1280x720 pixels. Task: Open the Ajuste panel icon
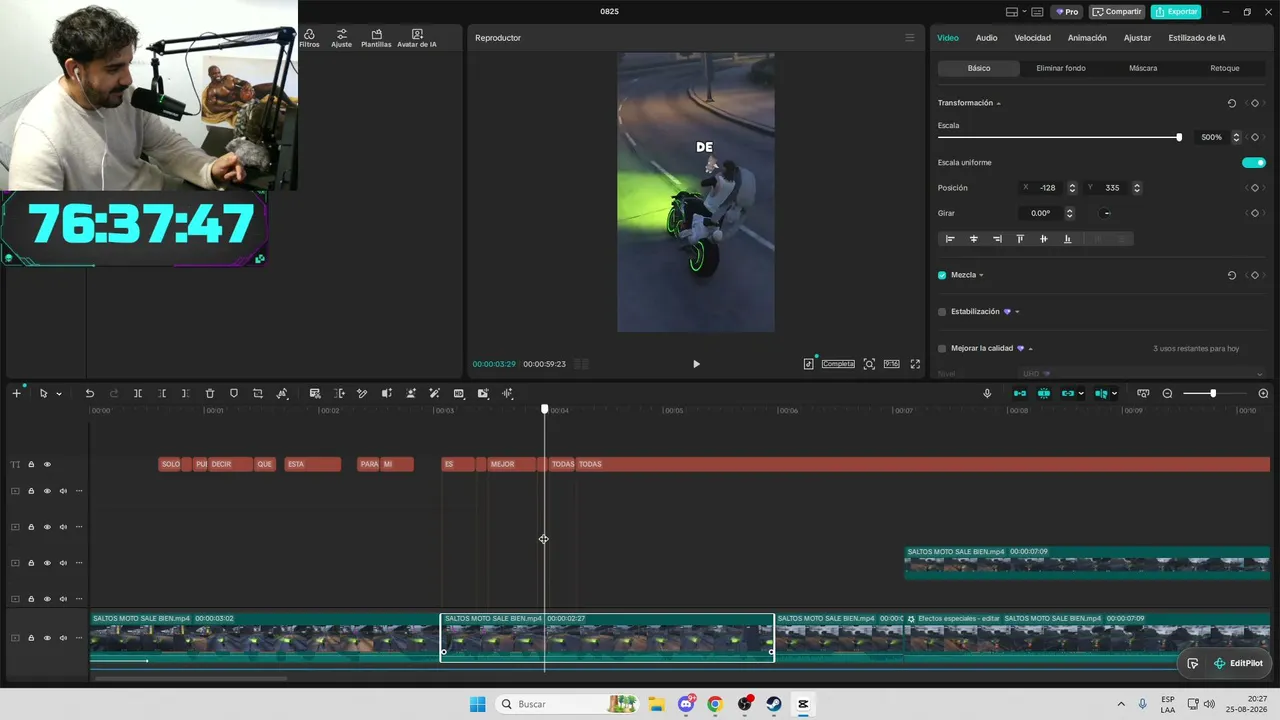point(342,38)
